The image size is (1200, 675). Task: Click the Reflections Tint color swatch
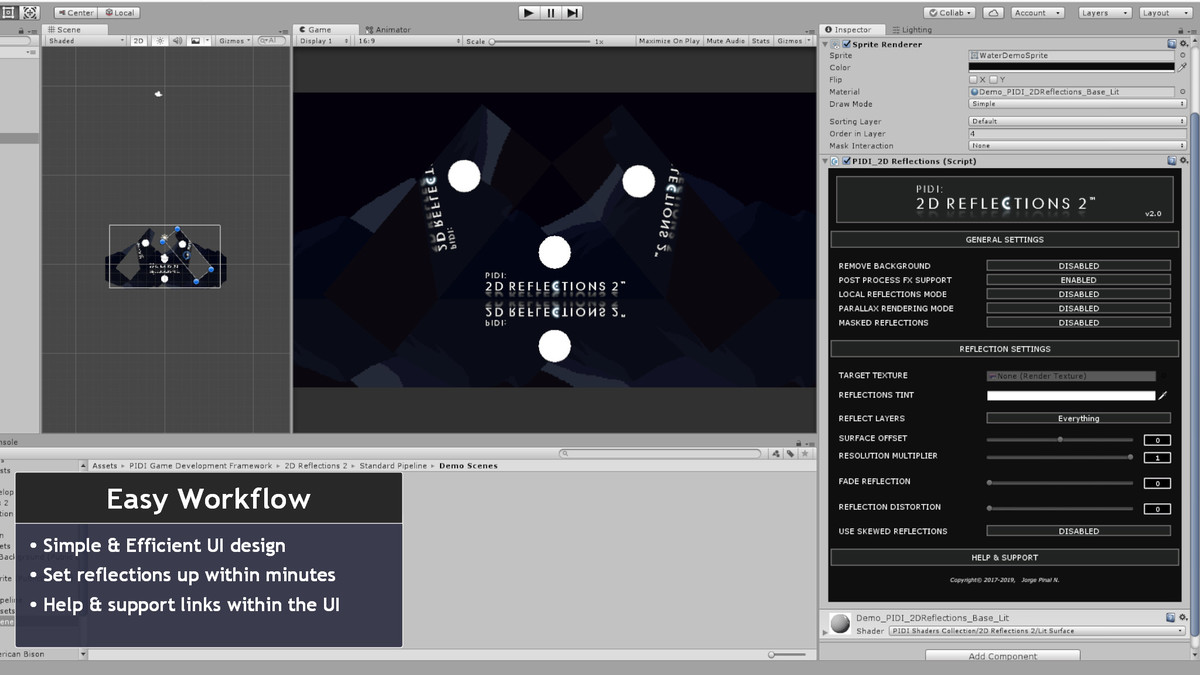(1070, 396)
